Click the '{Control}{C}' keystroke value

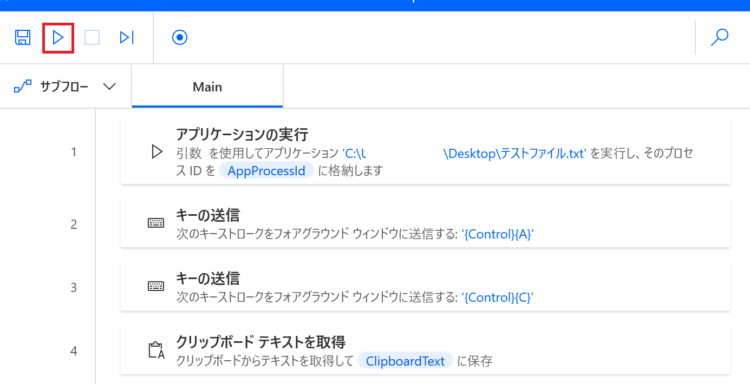pyautogui.click(x=497, y=297)
